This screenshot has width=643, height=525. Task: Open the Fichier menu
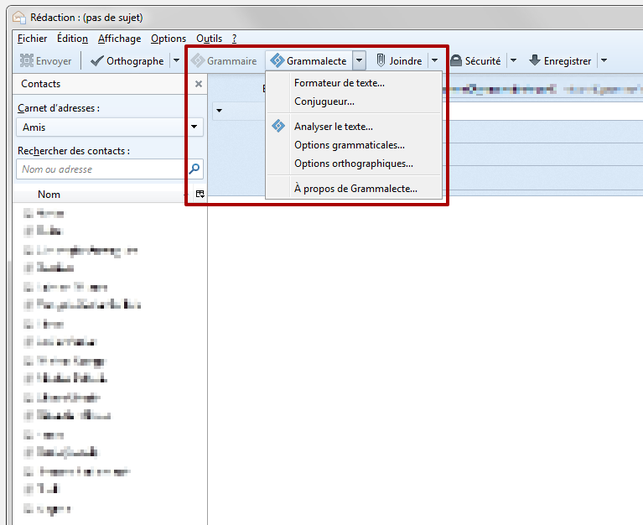(x=32, y=39)
